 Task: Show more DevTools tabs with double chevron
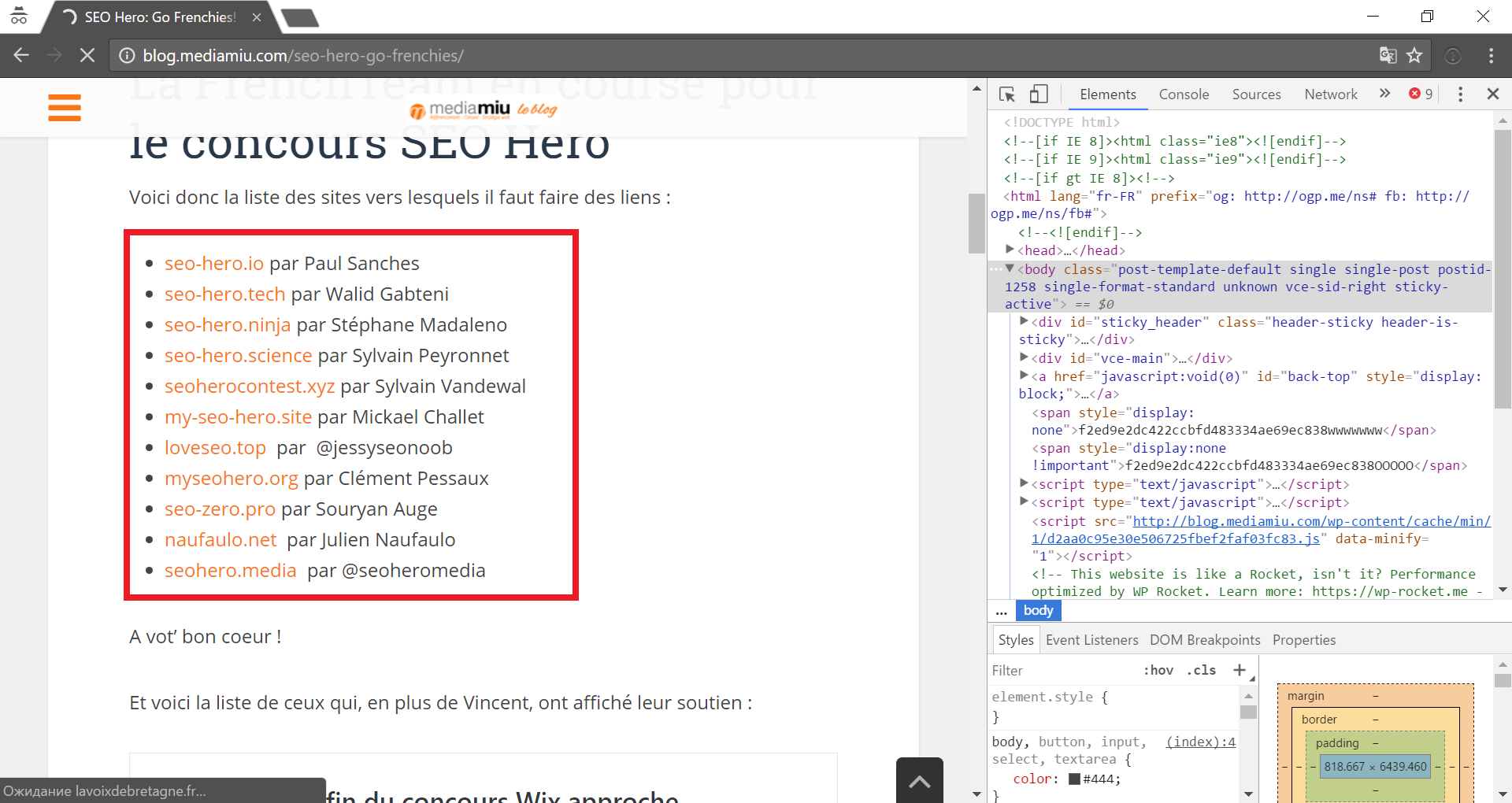(1384, 94)
